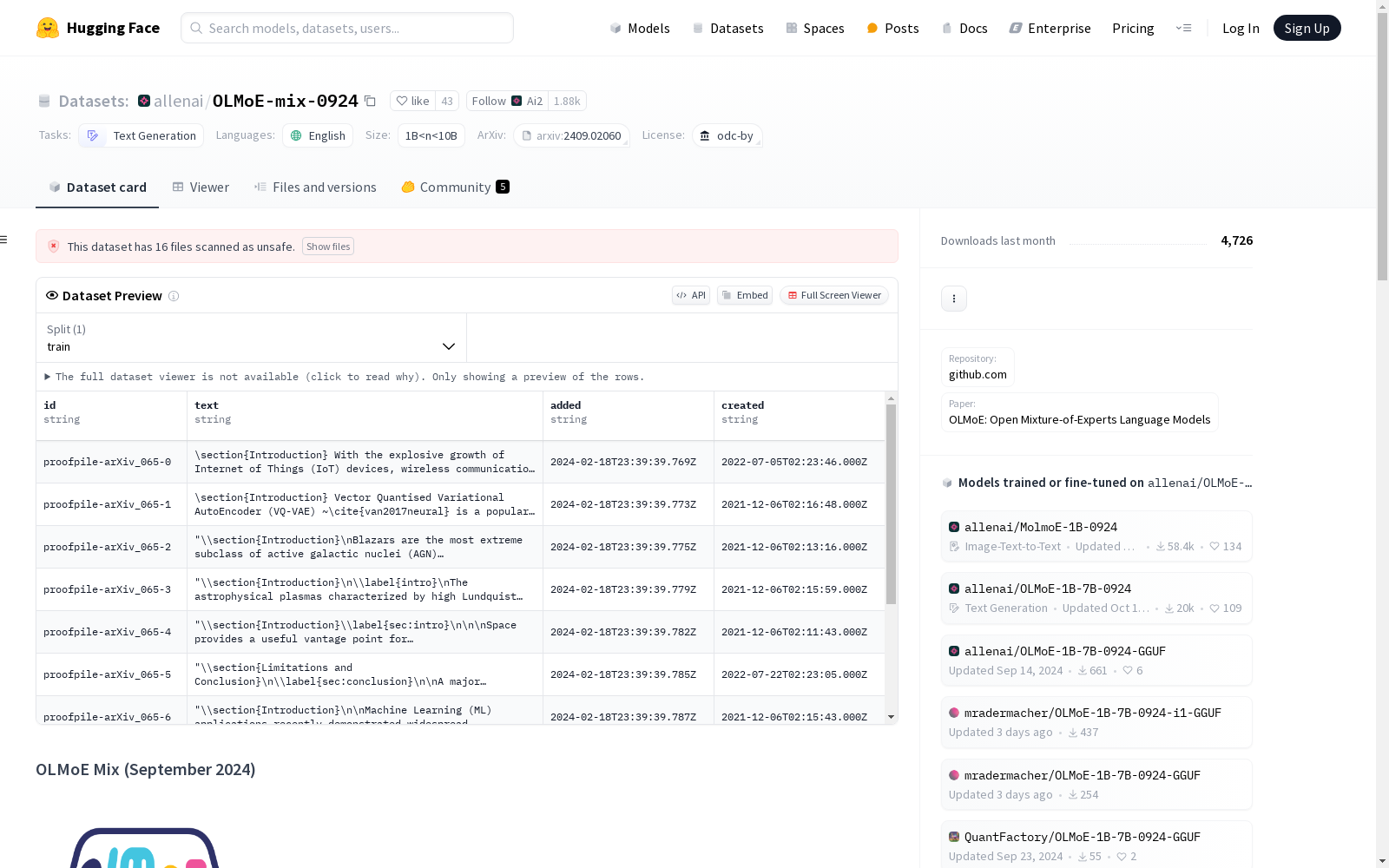Follow the Ai2 organization
The height and width of the screenshot is (868, 1389).
507,101
